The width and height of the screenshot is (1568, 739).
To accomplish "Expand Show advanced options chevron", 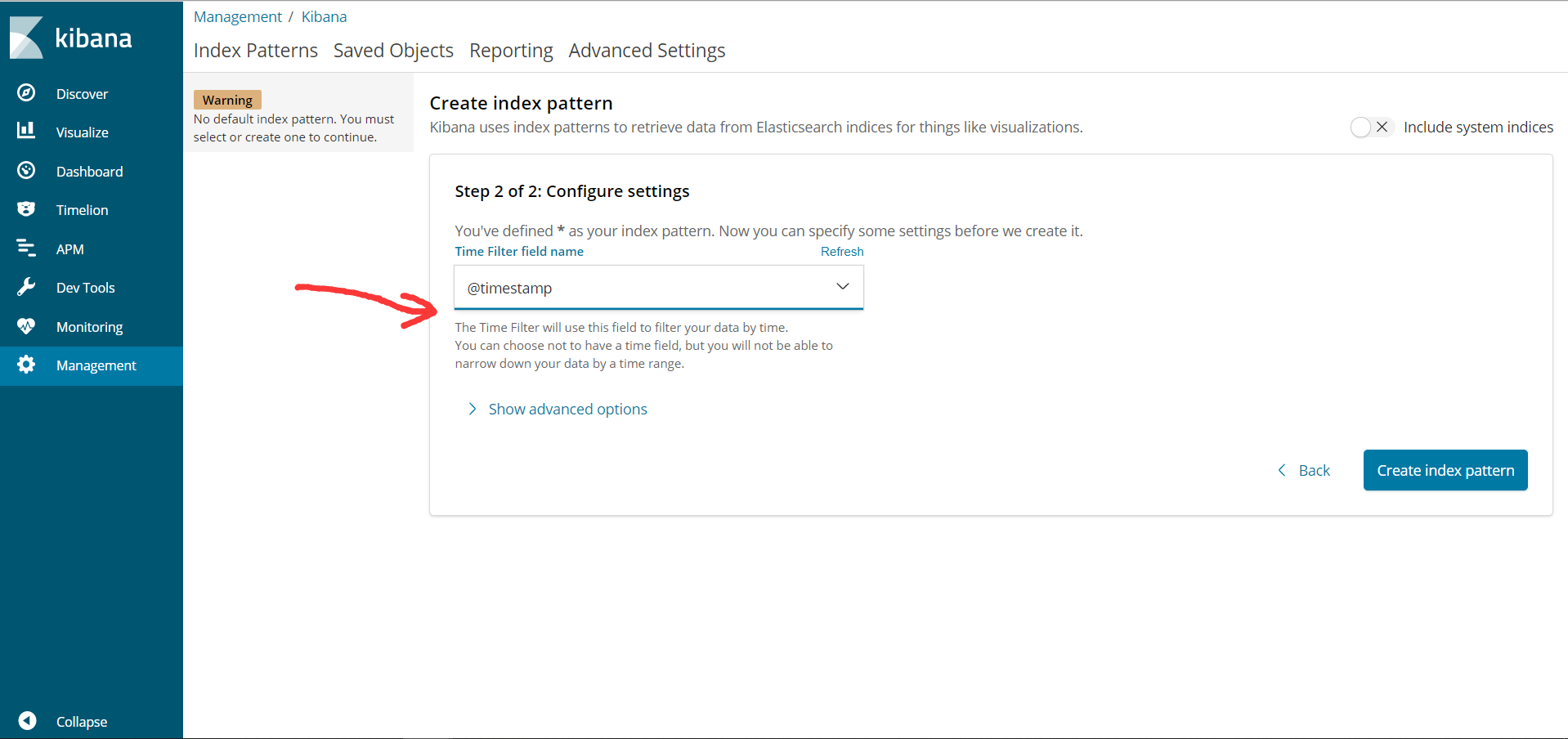I will tap(472, 409).
